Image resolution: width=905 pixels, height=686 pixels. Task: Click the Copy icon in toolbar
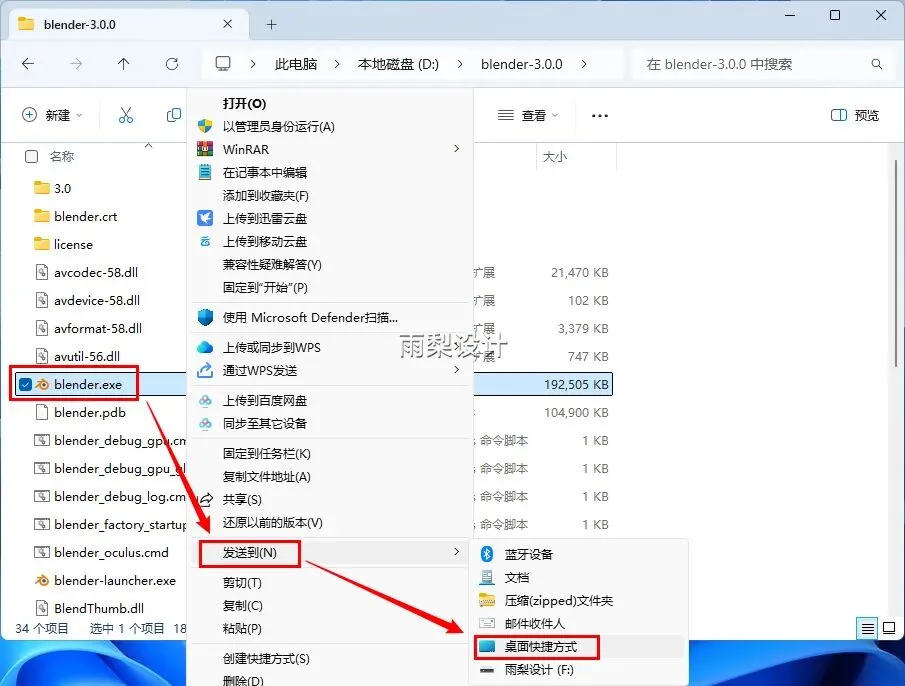(x=173, y=115)
